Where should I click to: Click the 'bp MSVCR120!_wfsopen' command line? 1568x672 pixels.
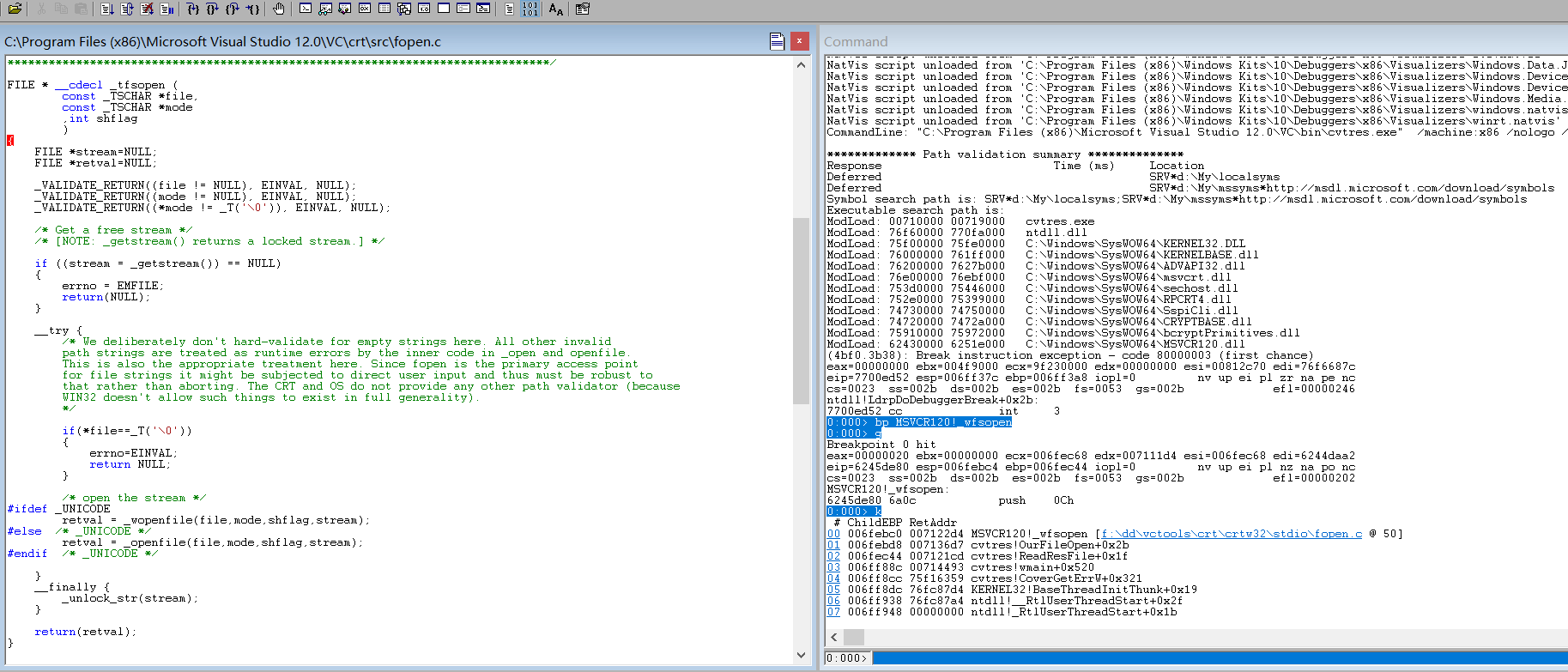tap(919, 422)
